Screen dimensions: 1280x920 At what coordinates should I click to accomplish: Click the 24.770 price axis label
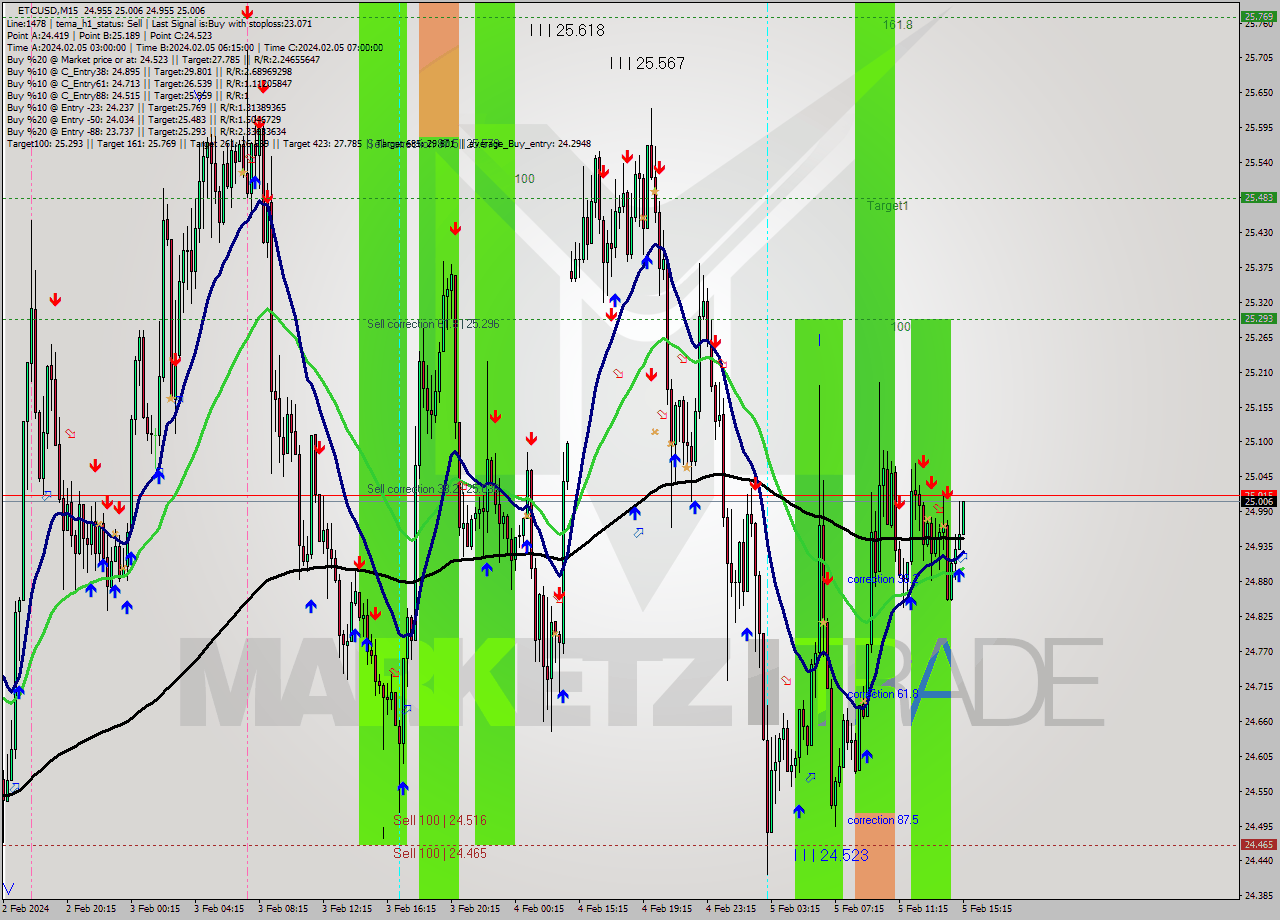click(1257, 651)
